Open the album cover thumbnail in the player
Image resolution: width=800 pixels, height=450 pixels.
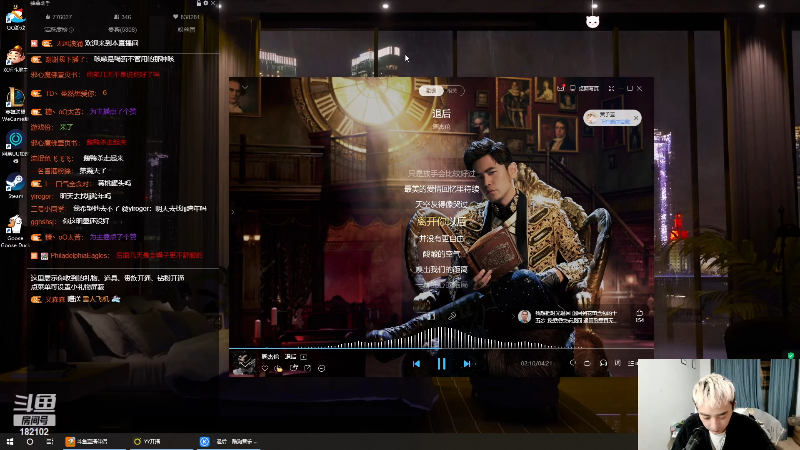click(x=244, y=363)
